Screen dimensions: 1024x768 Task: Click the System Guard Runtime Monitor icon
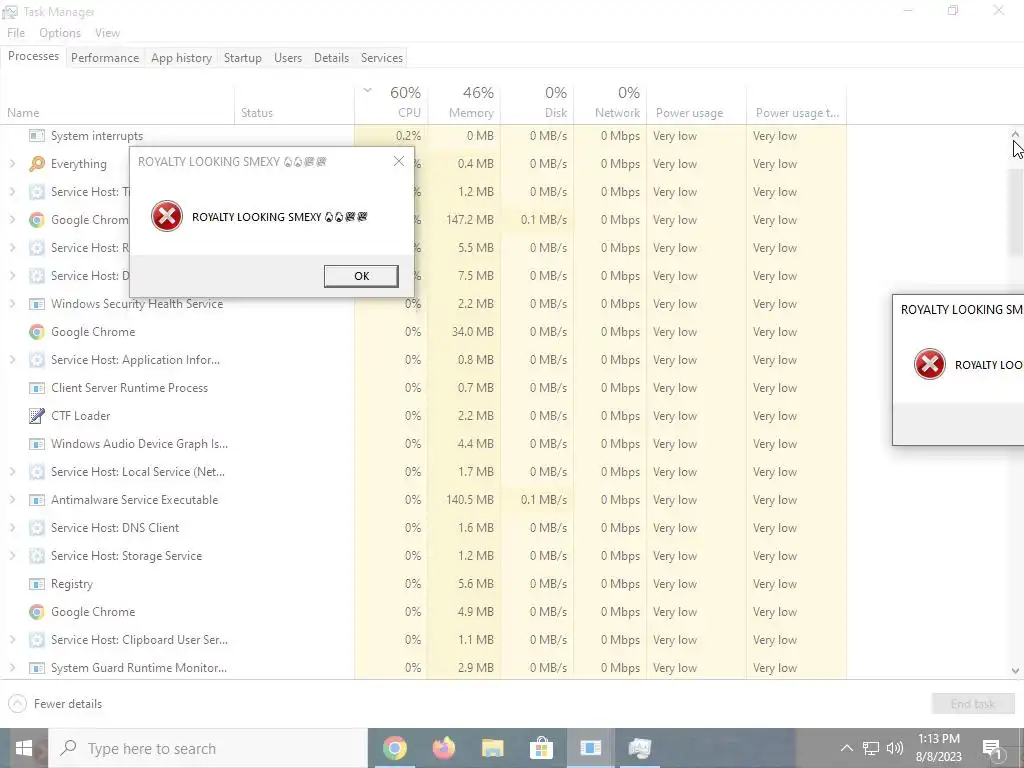37,668
